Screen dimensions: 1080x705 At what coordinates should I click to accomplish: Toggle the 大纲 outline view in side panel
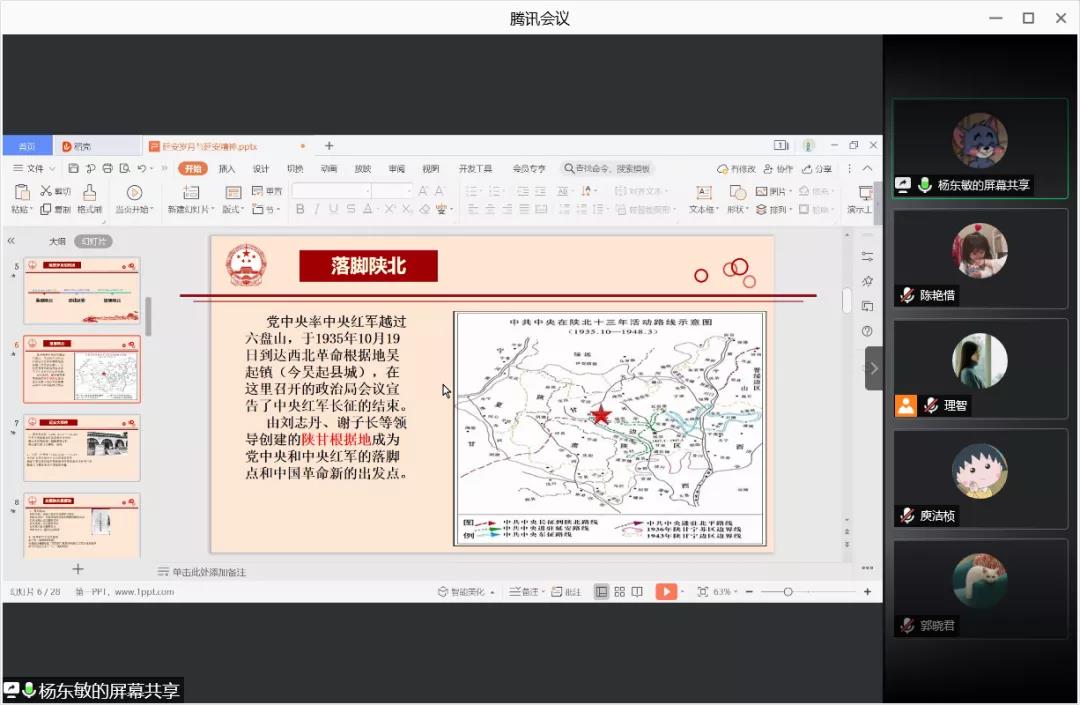point(57,242)
